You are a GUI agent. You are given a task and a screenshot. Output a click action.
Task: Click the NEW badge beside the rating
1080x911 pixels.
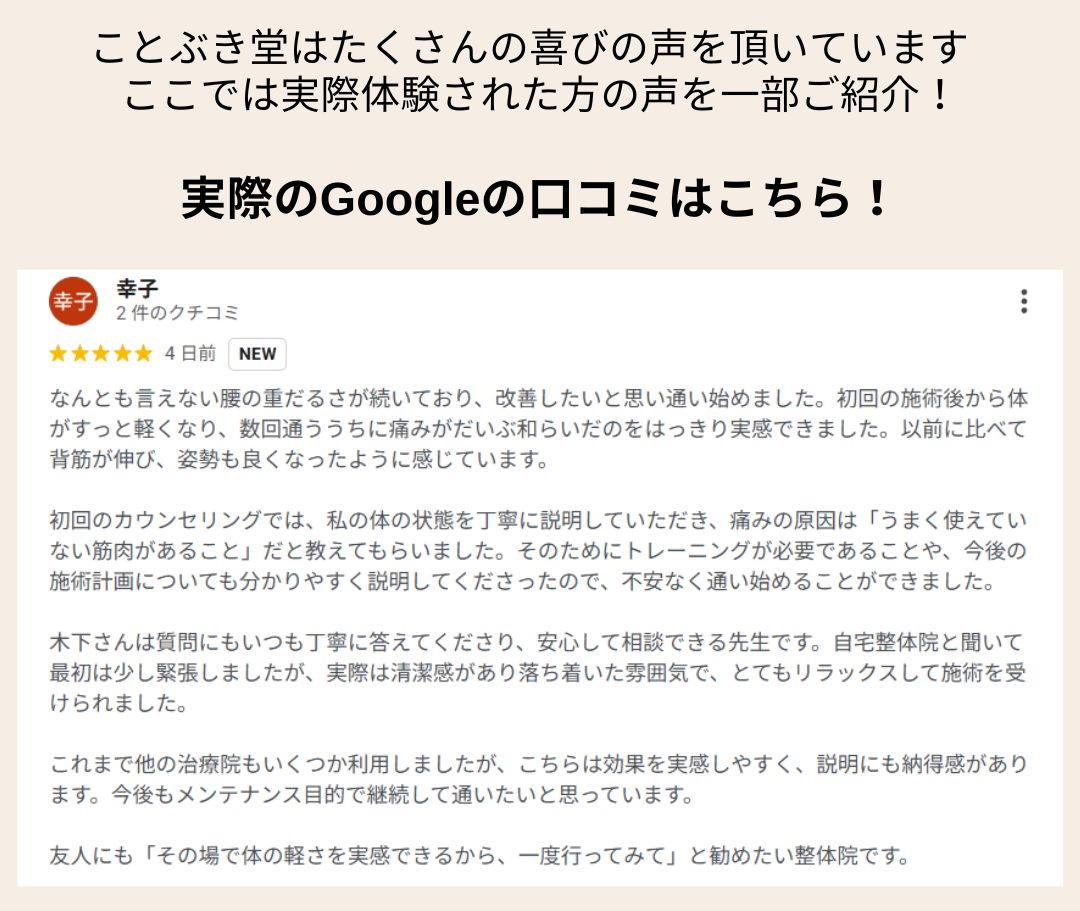tap(257, 354)
